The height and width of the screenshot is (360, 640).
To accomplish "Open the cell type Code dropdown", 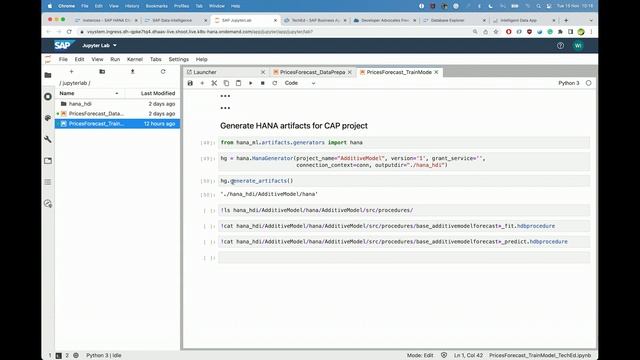I will (x=300, y=83).
